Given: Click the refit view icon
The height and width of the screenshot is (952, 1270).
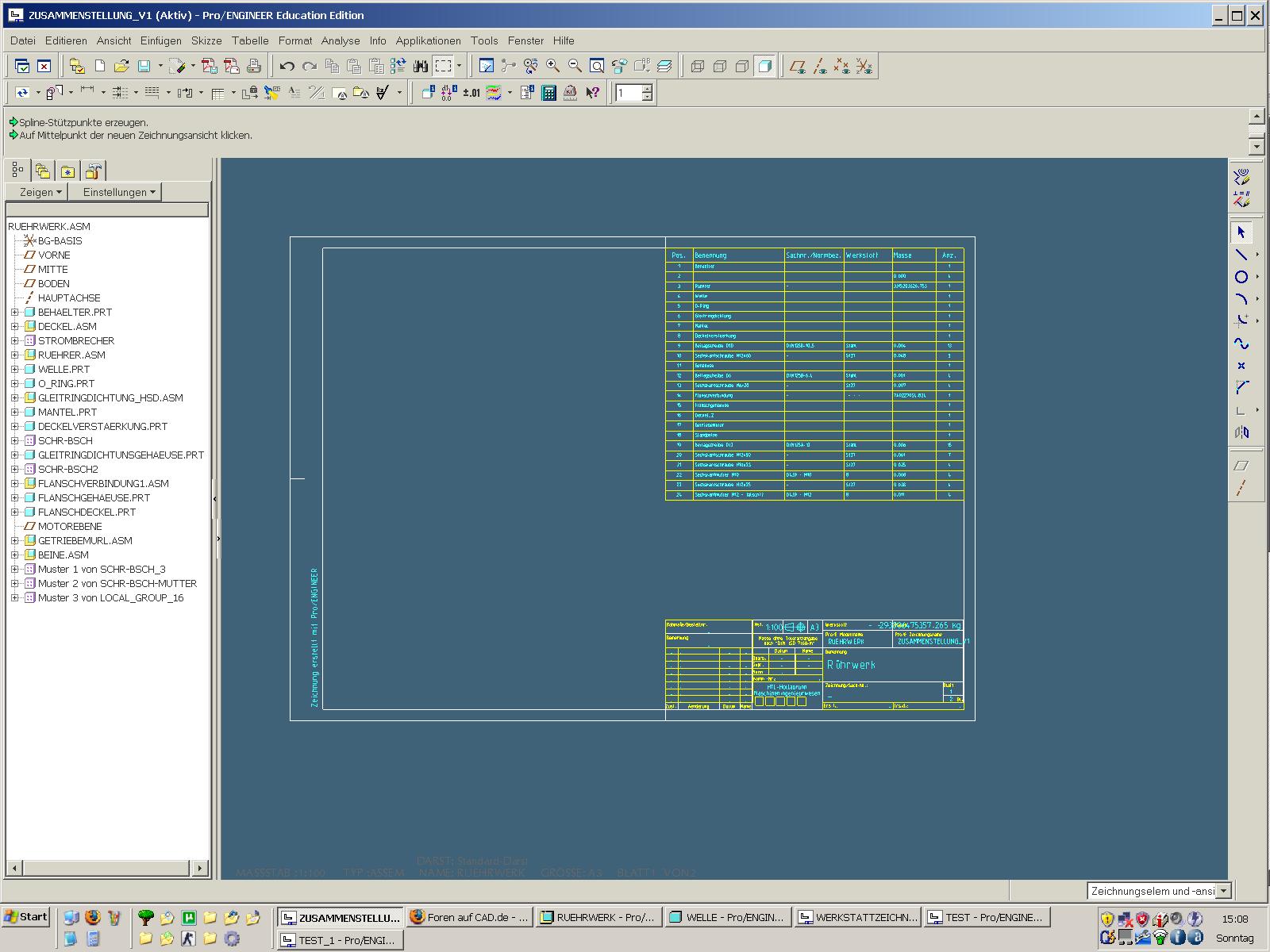Looking at the screenshot, I should (x=597, y=66).
